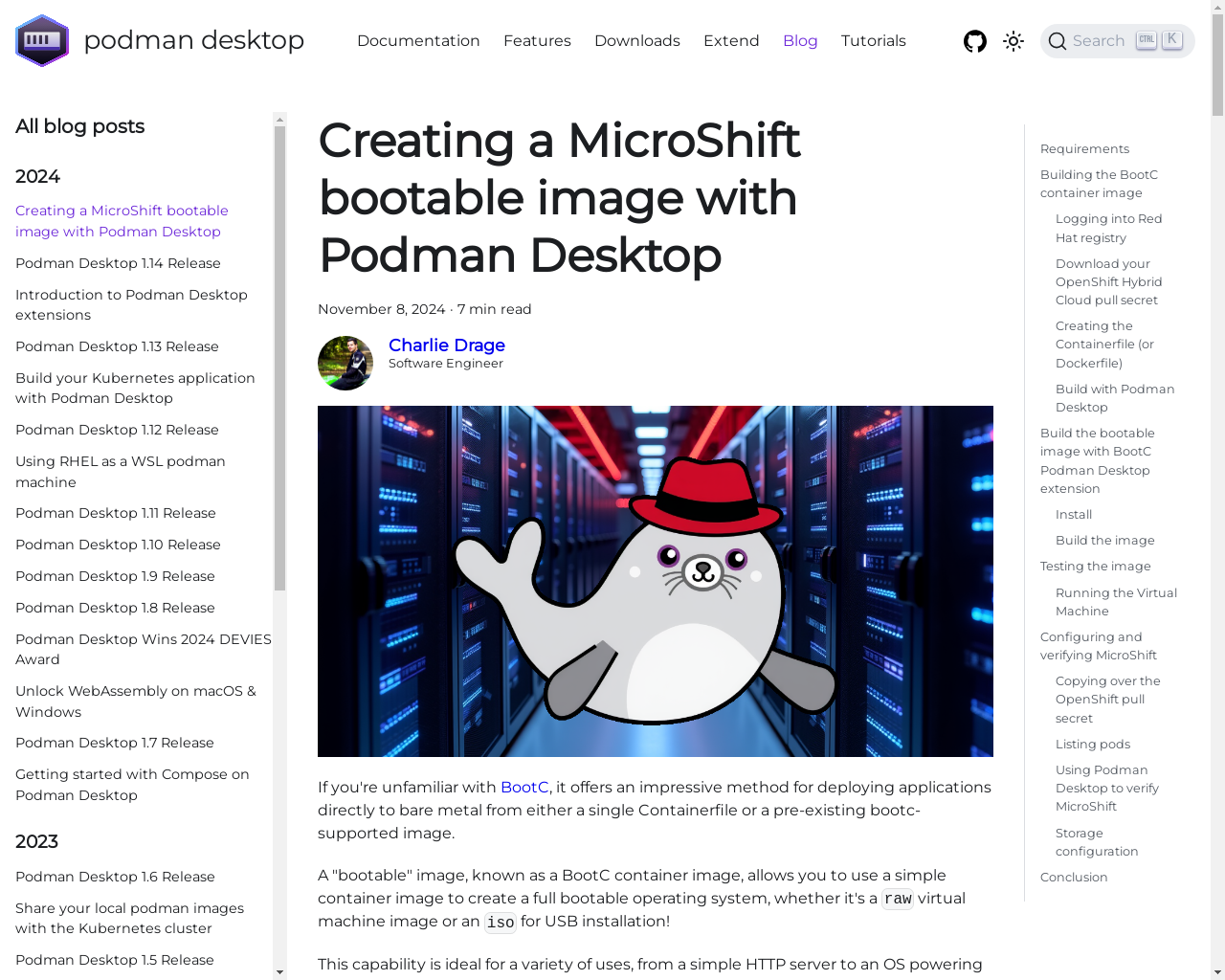Toggle dark and light mode
Screen dimensions: 1225x980
click(x=1013, y=41)
